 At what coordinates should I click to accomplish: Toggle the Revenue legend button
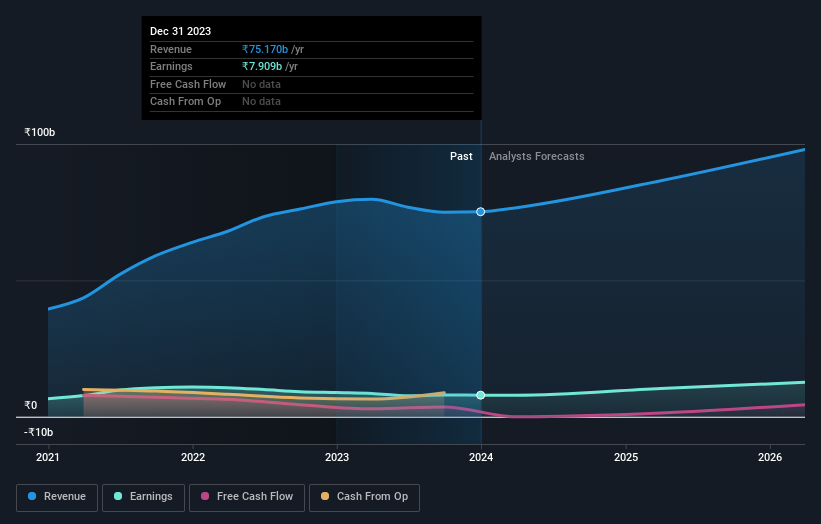coord(57,497)
